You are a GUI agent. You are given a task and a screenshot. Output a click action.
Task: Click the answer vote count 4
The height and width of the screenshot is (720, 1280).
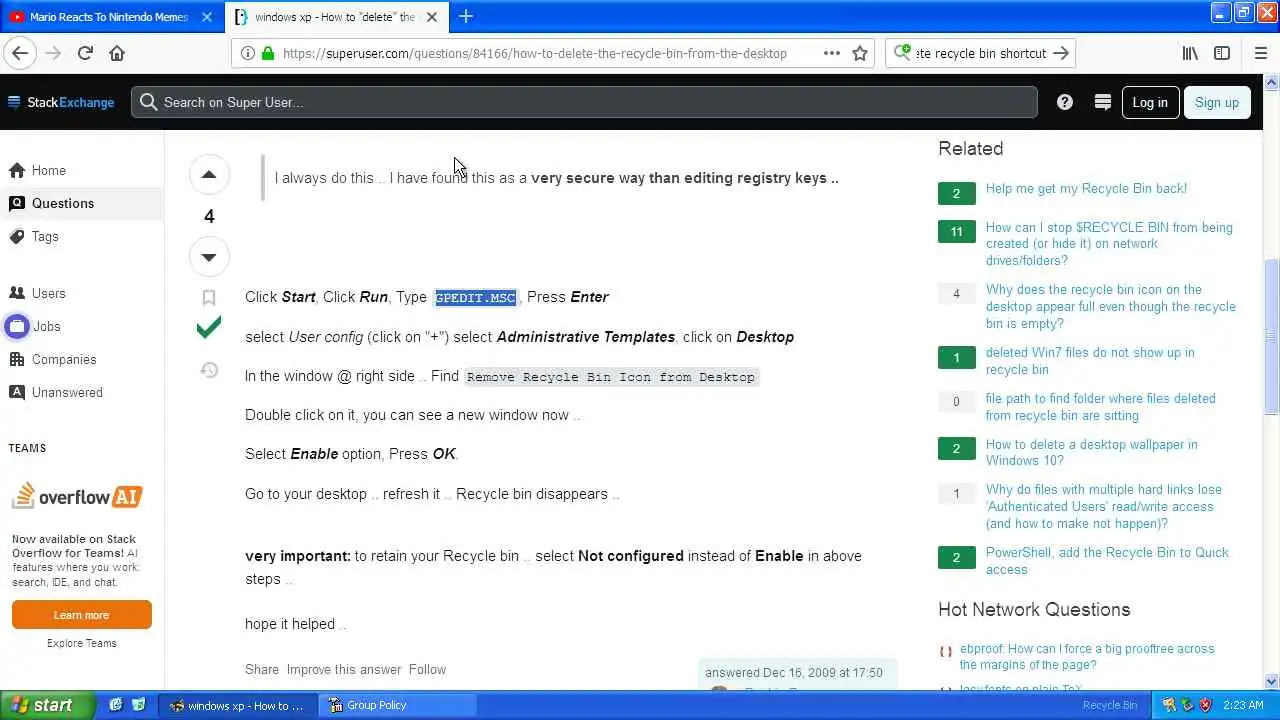(x=209, y=216)
